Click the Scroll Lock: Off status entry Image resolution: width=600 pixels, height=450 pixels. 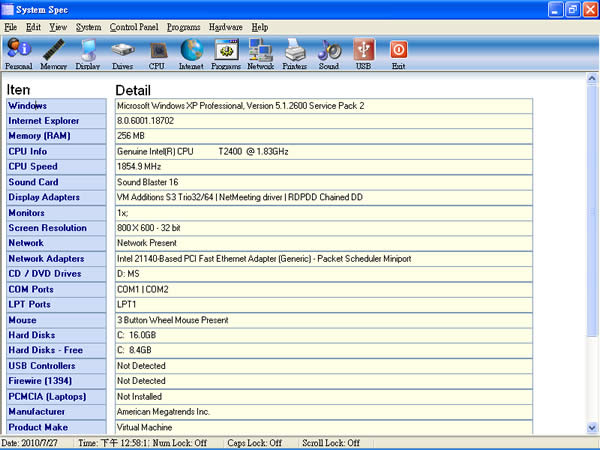point(331,443)
